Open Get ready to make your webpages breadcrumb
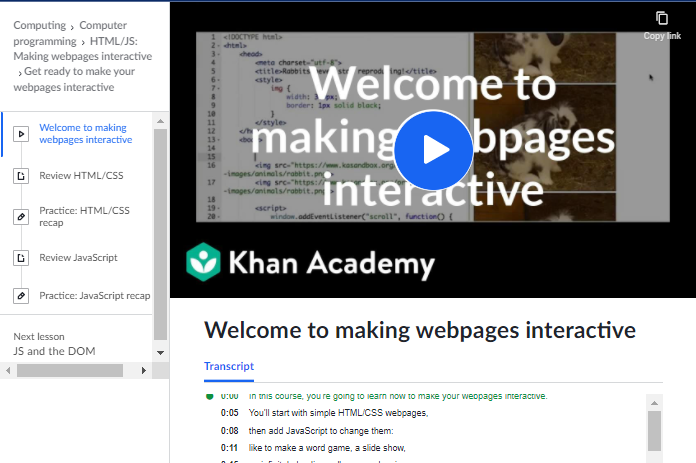 tap(74, 79)
